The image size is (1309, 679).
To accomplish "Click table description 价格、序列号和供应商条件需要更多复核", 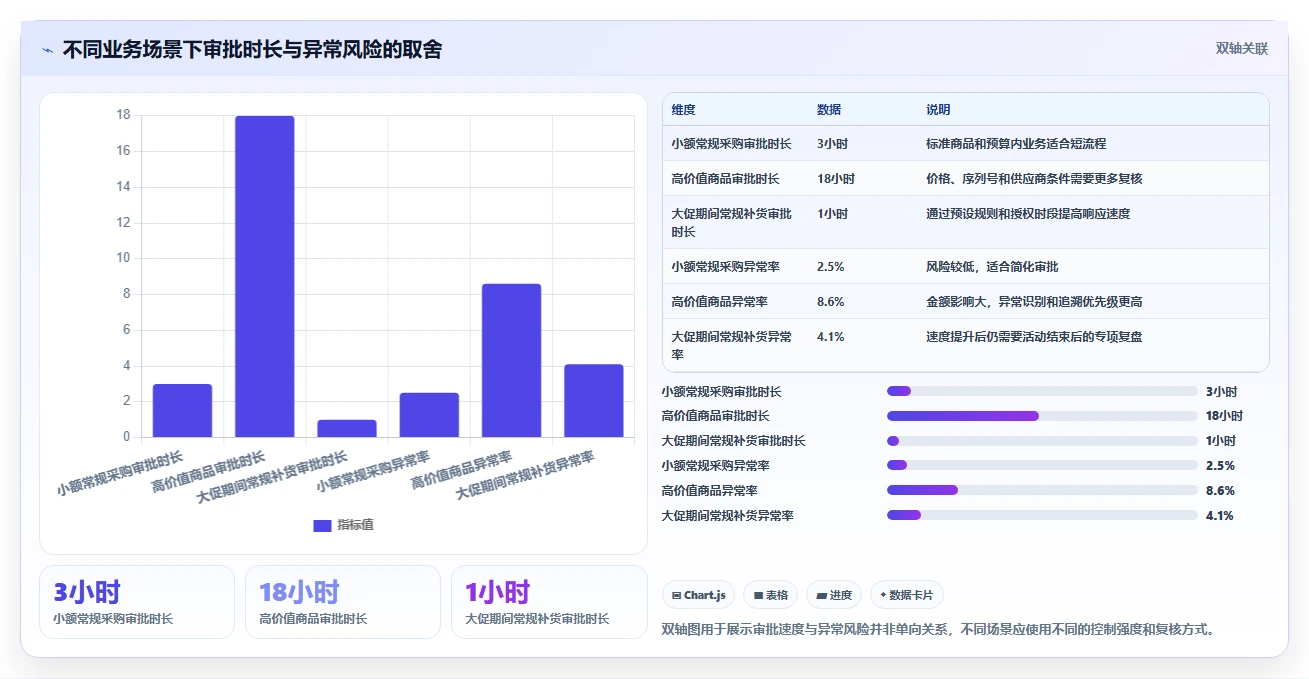I will tap(1034, 179).
